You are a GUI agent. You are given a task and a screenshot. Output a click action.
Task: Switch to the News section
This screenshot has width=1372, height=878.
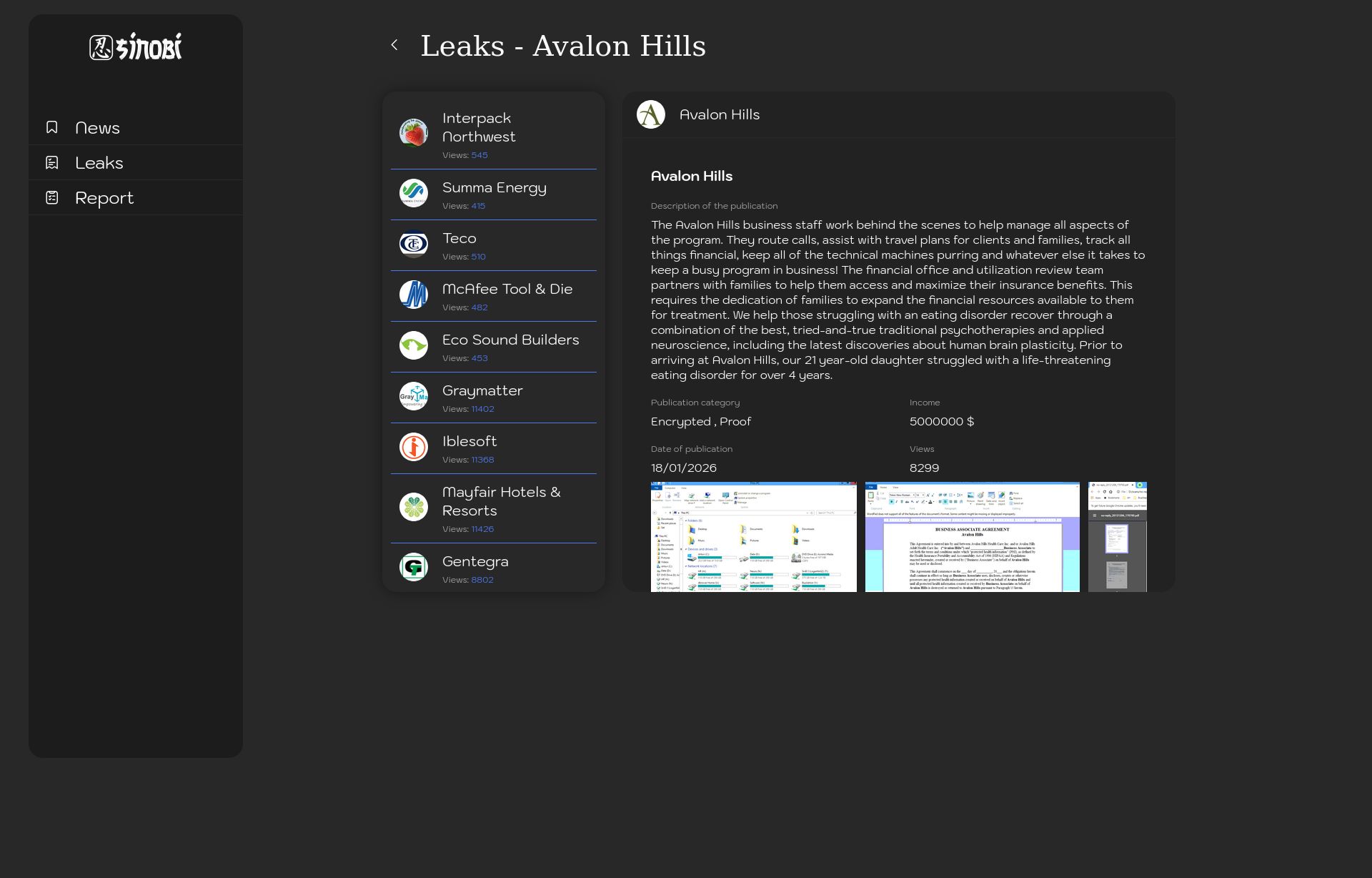97,127
